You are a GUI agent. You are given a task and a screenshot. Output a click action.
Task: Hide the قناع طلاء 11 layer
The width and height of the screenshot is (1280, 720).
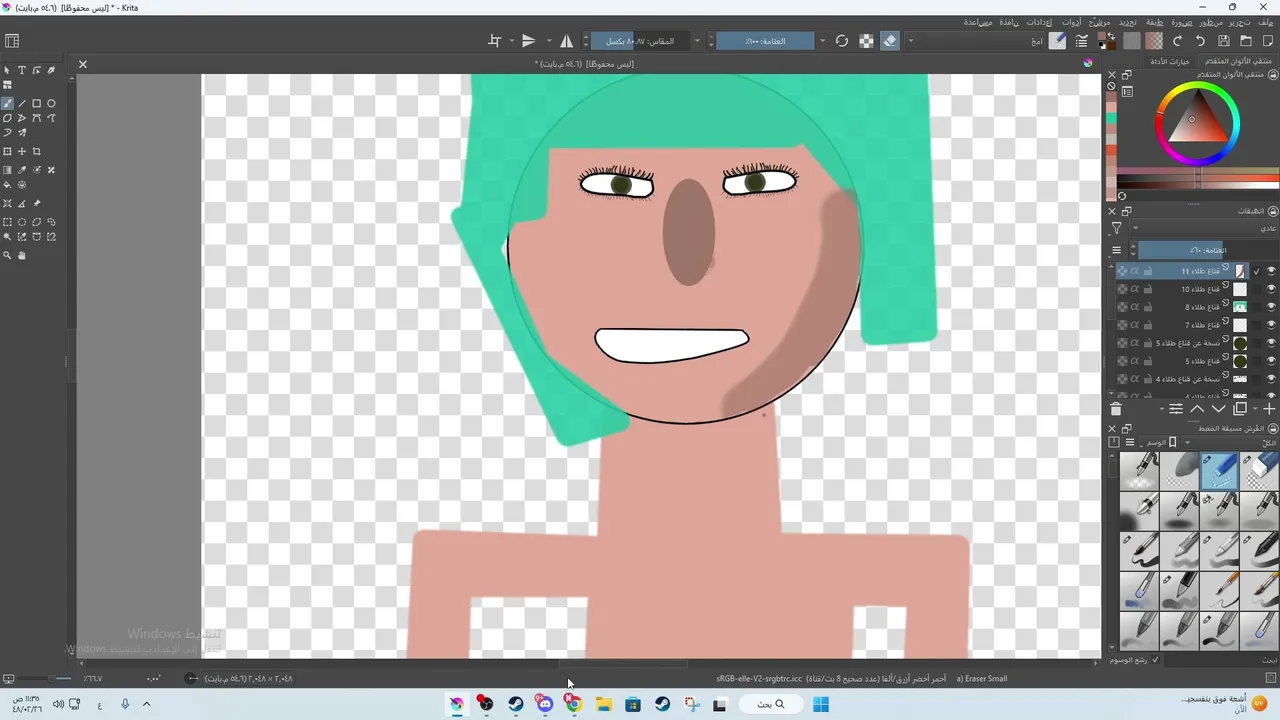click(x=1271, y=271)
